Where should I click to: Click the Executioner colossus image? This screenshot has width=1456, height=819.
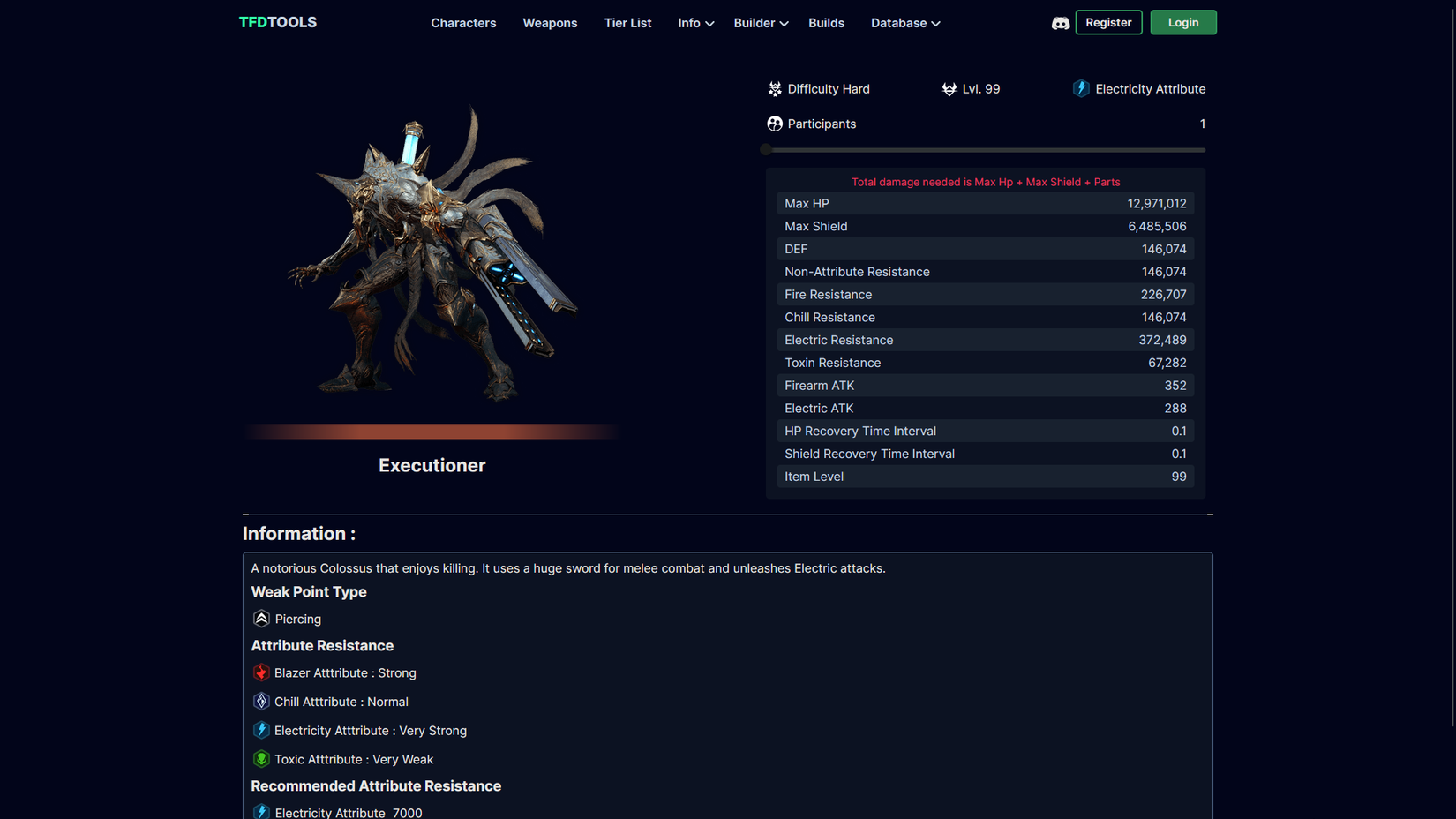432,256
